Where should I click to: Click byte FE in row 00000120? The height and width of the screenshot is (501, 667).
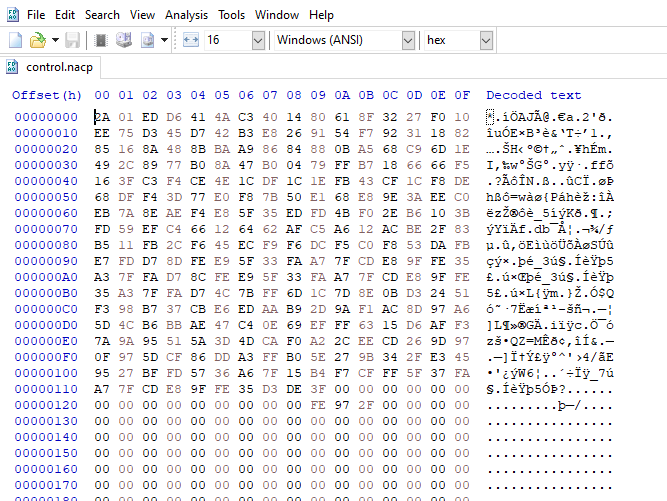[x=318, y=405]
